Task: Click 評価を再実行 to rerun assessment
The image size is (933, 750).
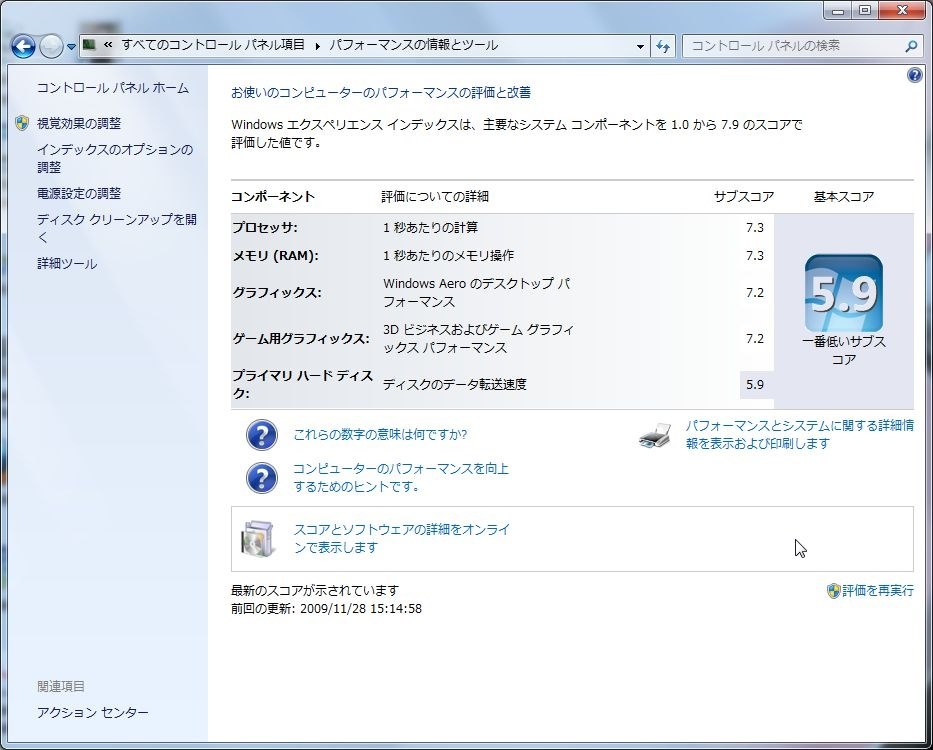Action: coord(878,591)
